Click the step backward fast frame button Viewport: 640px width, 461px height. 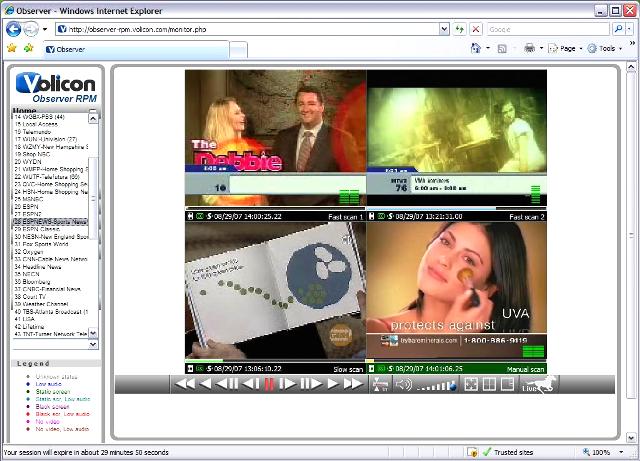tap(227, 384)
